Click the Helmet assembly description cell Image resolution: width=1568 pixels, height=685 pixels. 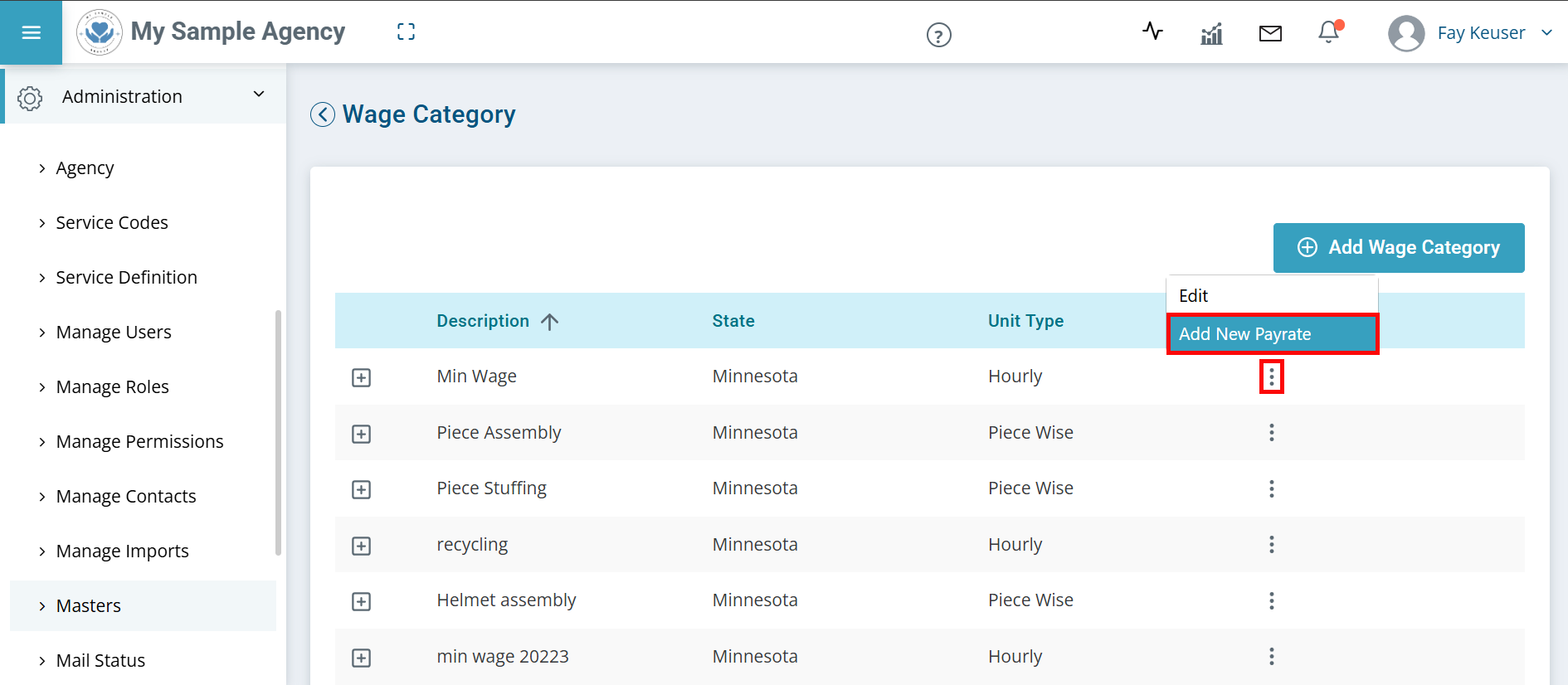(x=506, y=600)
